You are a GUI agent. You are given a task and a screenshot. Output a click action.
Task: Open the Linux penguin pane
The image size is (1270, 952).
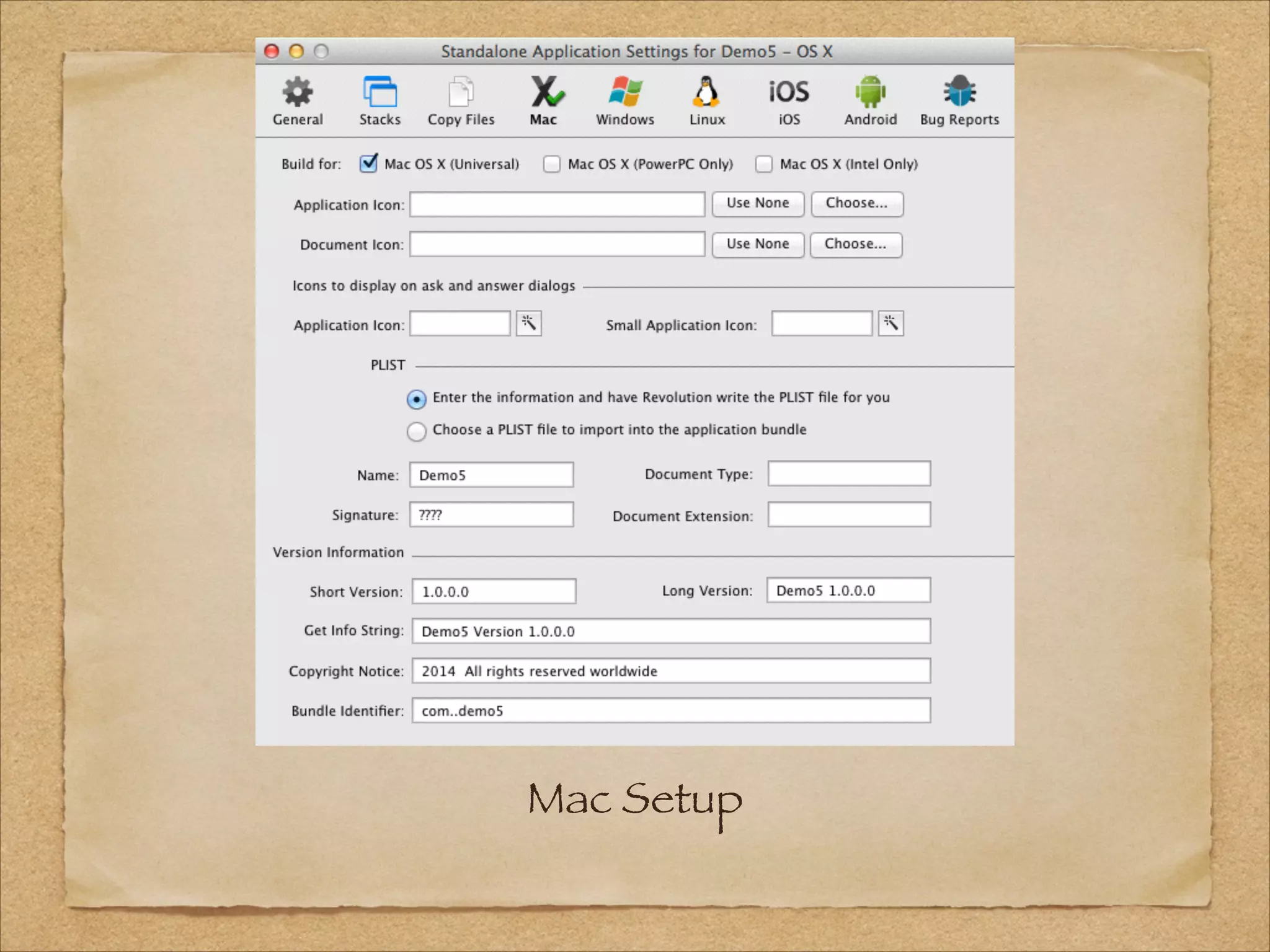pyautogui.click(x=707, y=101)
